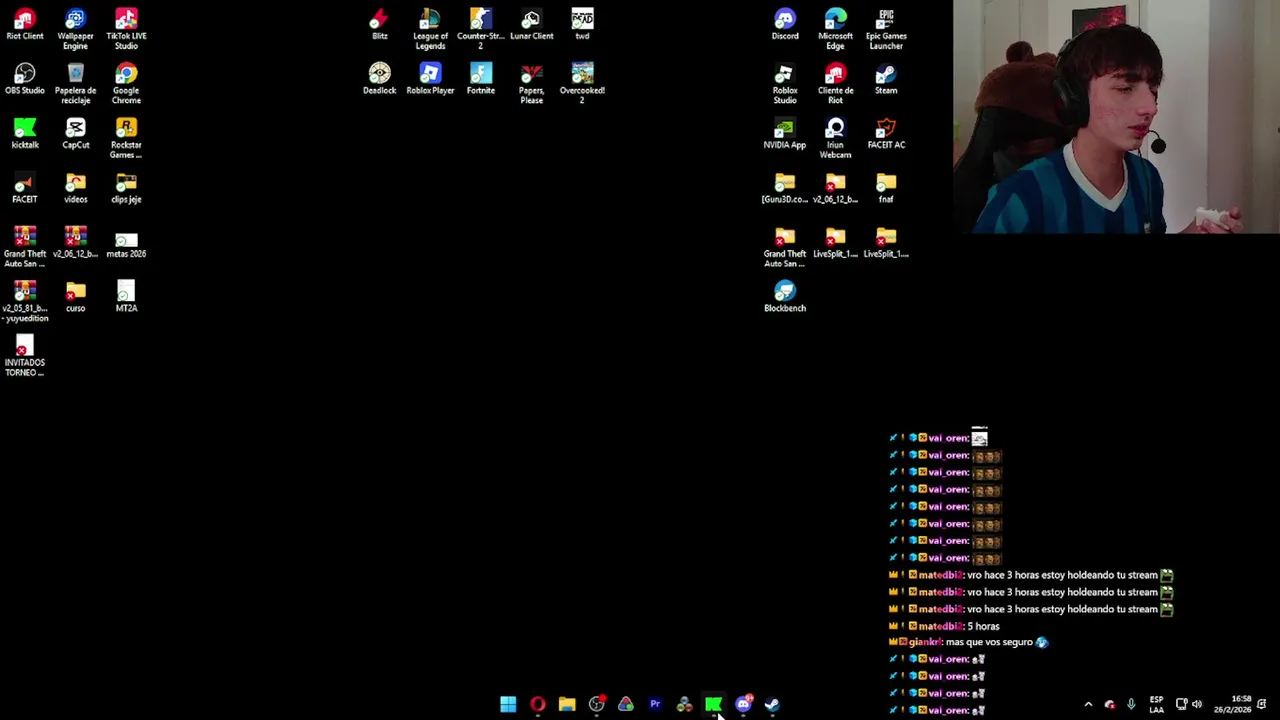Open File Explorer from the taskbar
1280x720 pixels.
click(x=567, y=704)
